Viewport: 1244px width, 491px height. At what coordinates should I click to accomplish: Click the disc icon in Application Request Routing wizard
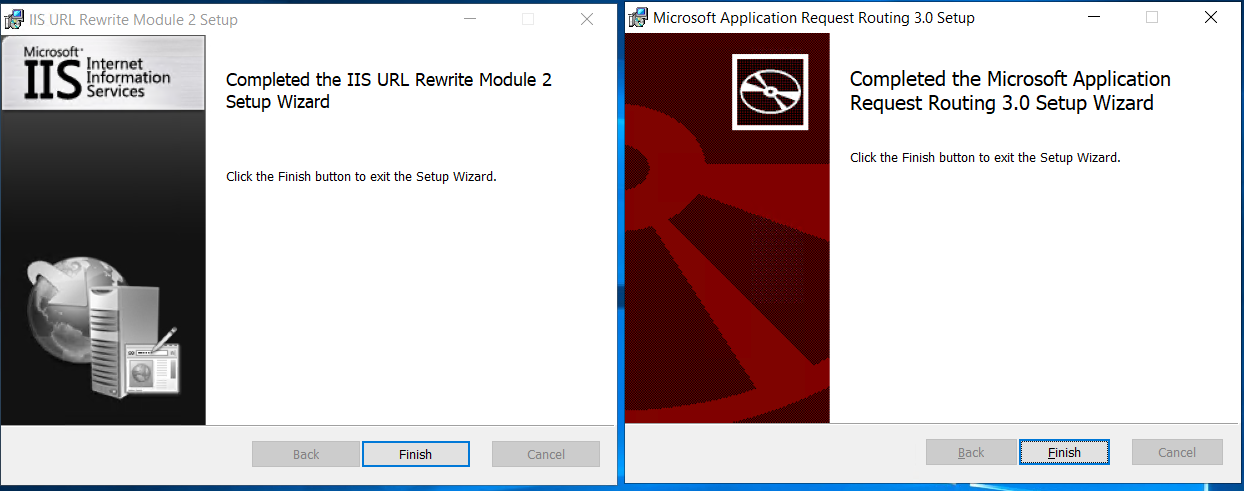coord(771,91)
